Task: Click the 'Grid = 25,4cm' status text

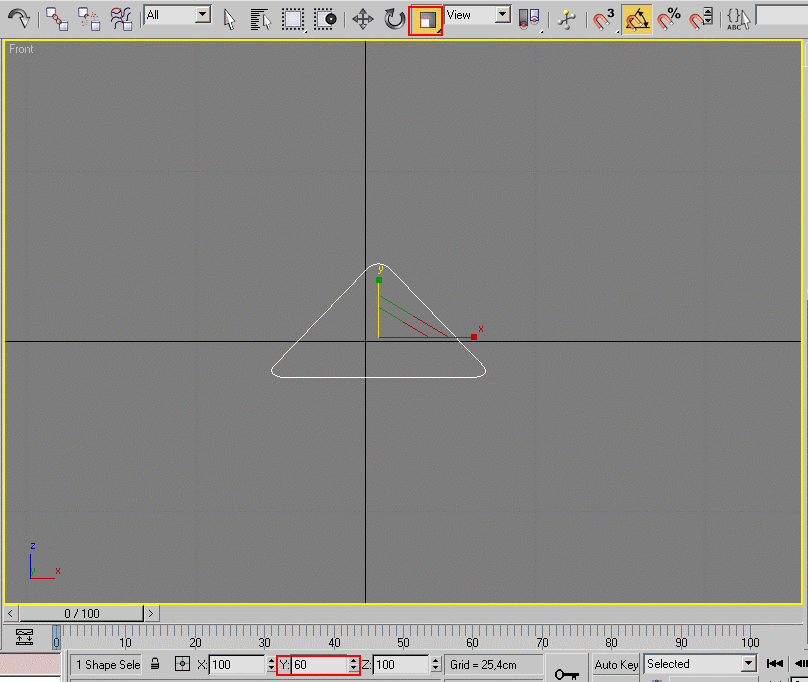Action: point(483,665)
